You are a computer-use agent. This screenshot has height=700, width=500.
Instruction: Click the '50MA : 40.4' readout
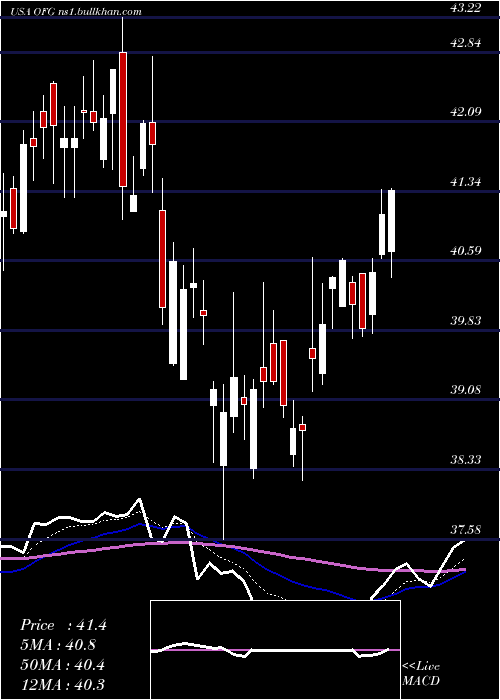pos(62,665)
